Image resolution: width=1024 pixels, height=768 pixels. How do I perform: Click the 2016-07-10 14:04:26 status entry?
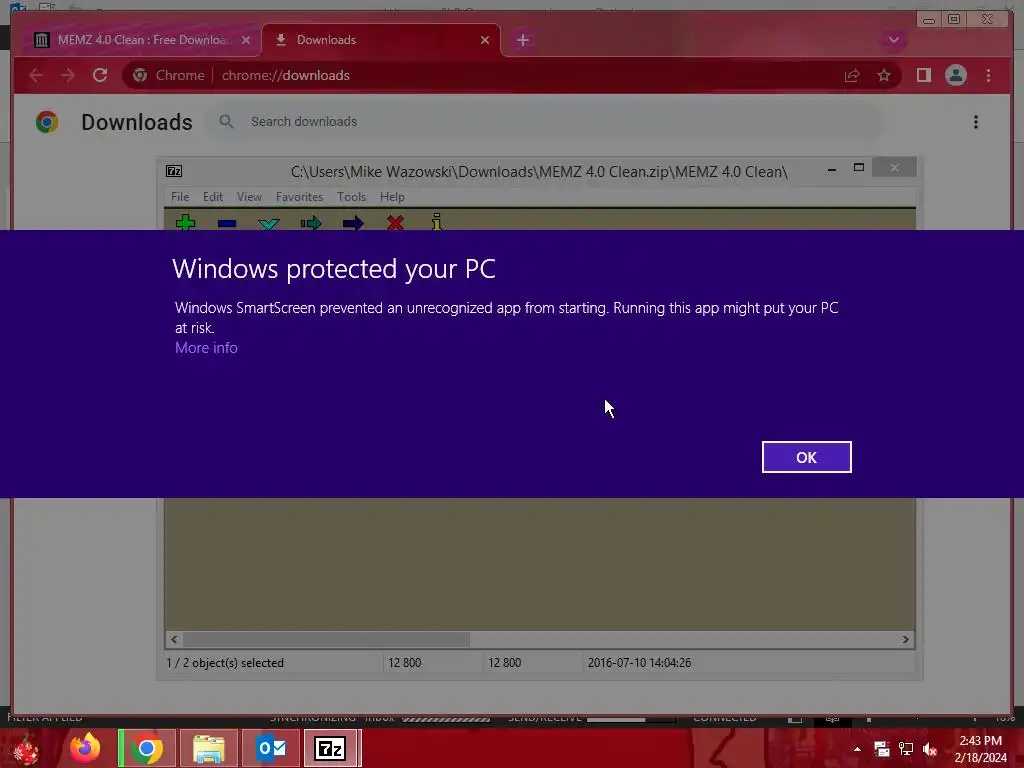click(639, 663)
